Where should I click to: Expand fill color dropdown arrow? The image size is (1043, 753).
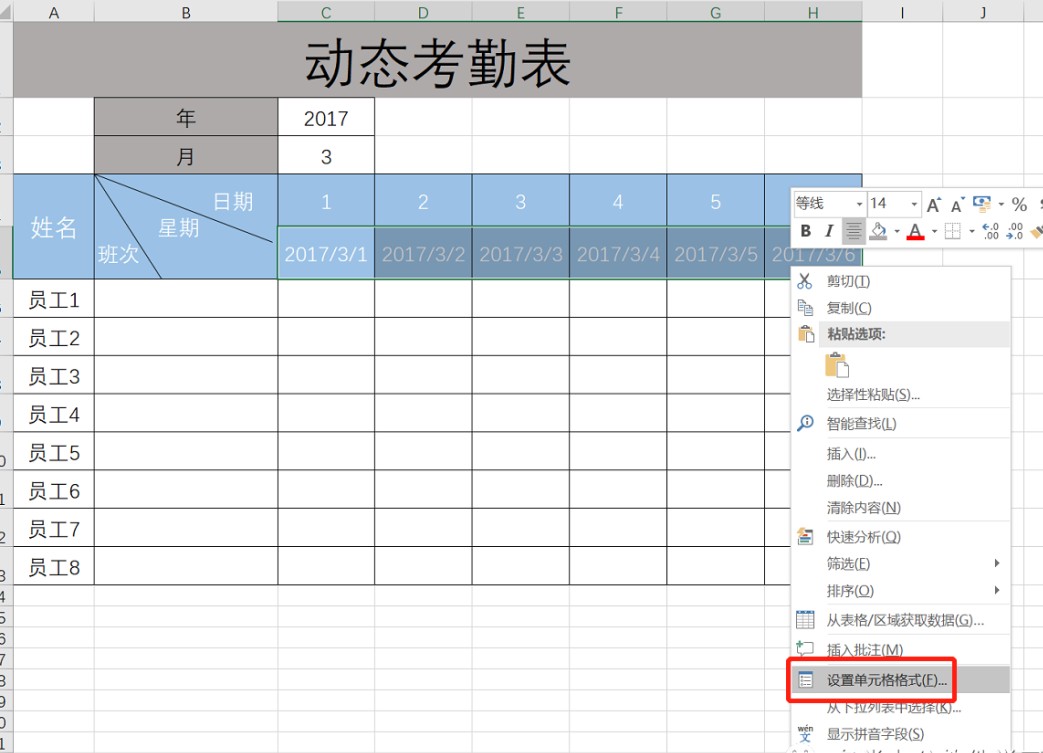(897, 231)
